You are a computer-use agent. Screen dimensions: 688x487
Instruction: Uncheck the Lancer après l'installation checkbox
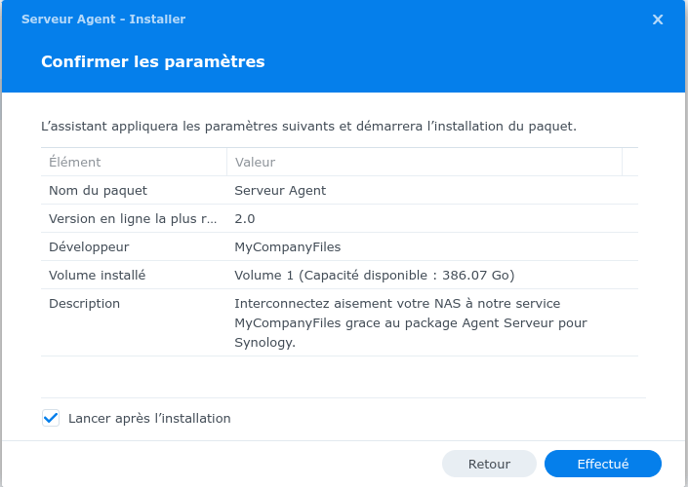point(51,418)
